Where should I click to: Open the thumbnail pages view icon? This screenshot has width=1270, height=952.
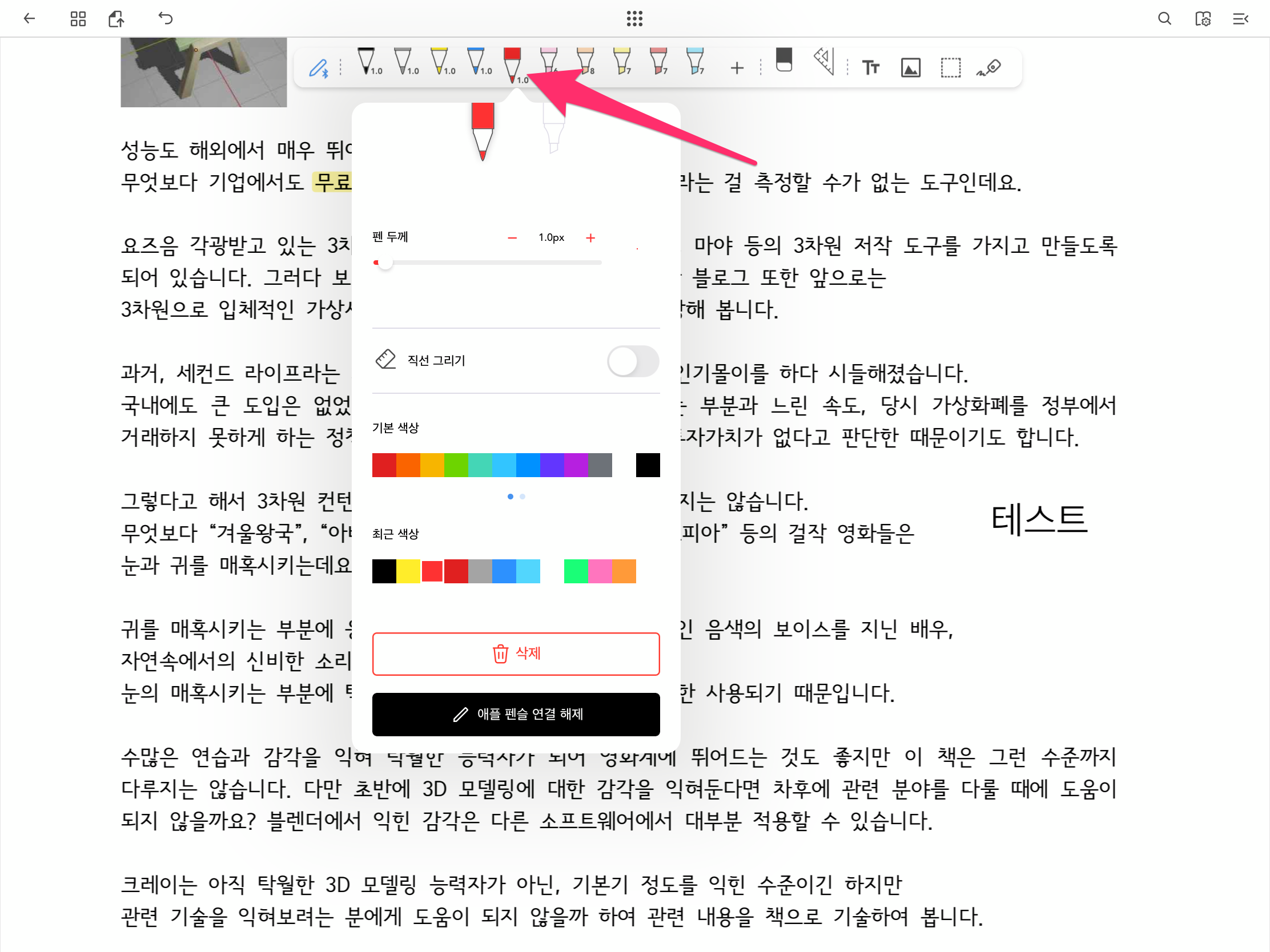tap(78, 19)
